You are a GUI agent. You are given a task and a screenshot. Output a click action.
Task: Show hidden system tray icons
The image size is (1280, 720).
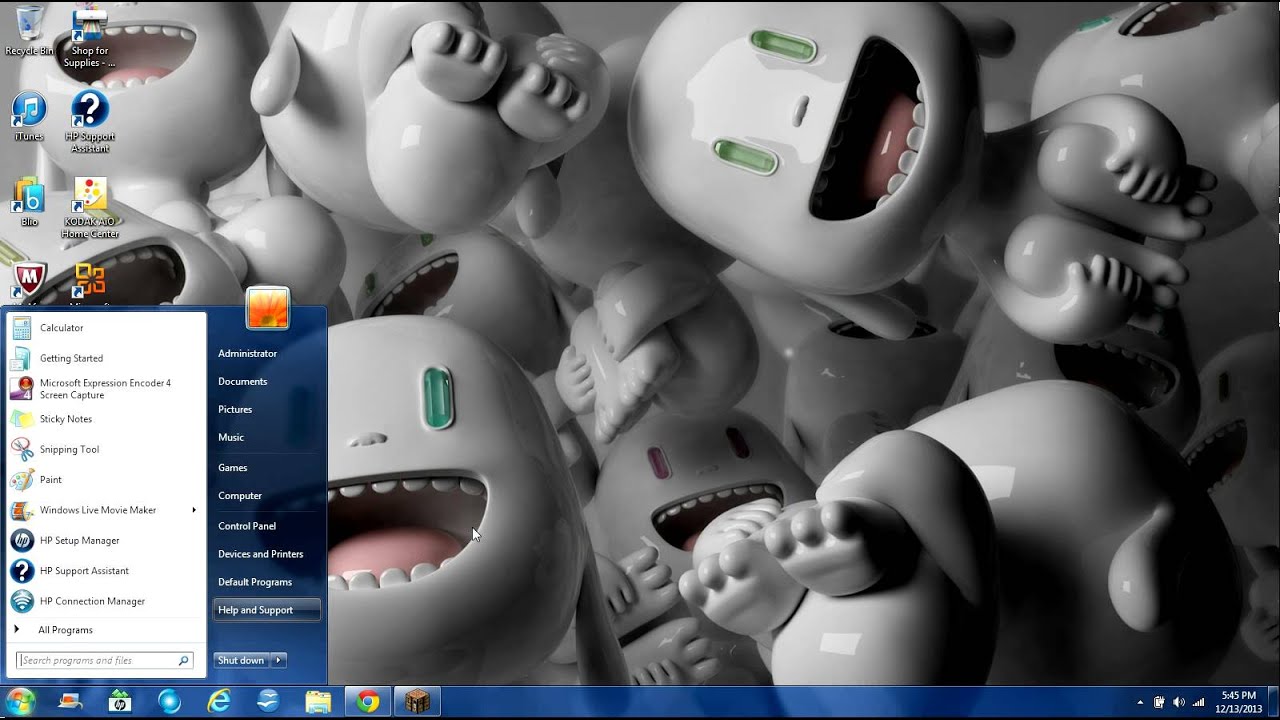pyautogui.click(x=1140, y=702)
